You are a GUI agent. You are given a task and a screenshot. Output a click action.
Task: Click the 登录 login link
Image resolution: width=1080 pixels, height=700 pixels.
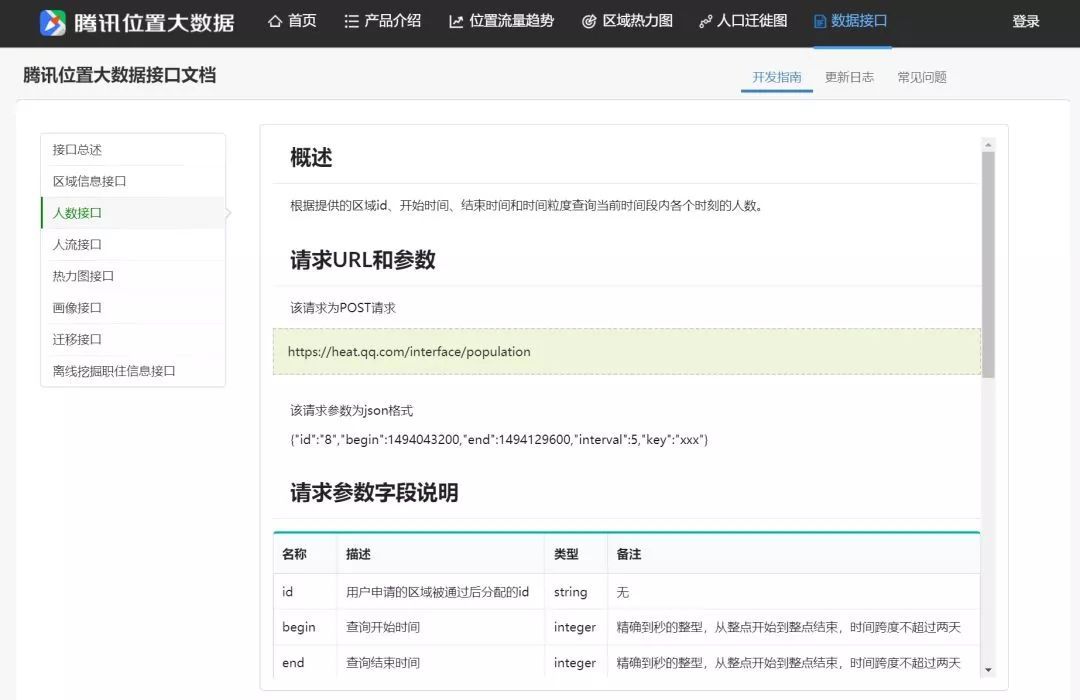point(1025,21)
